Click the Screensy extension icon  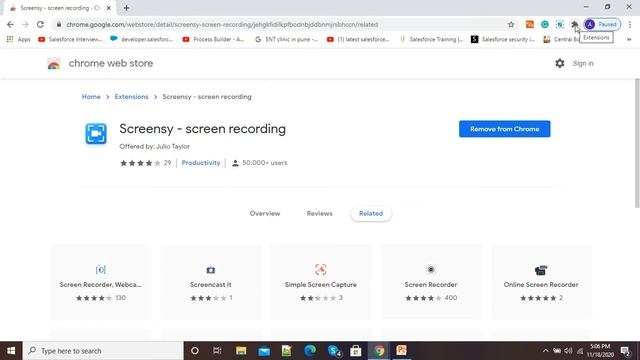(96, 133)
